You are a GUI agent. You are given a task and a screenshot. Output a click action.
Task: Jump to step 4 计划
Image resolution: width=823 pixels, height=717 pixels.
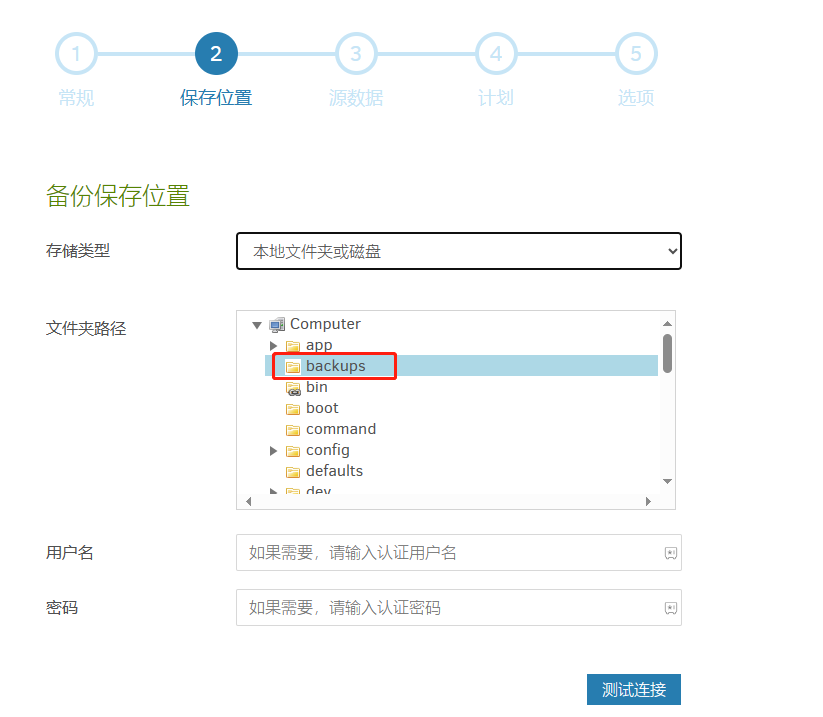(x=496, y=54)
